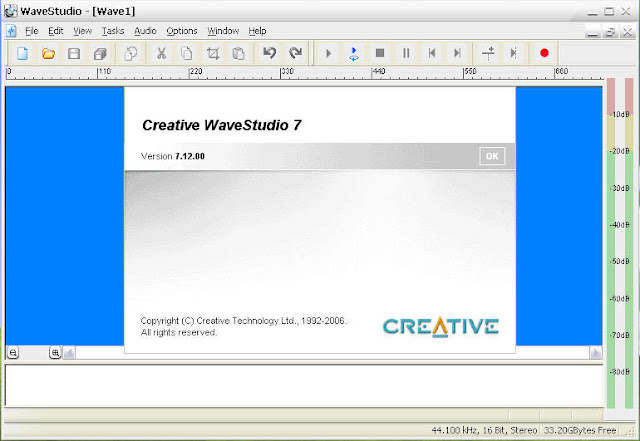Click the 330 mark on the time ruler
Image resolution: width=640 pixels, height=441 pixels.
pos(287,71)
